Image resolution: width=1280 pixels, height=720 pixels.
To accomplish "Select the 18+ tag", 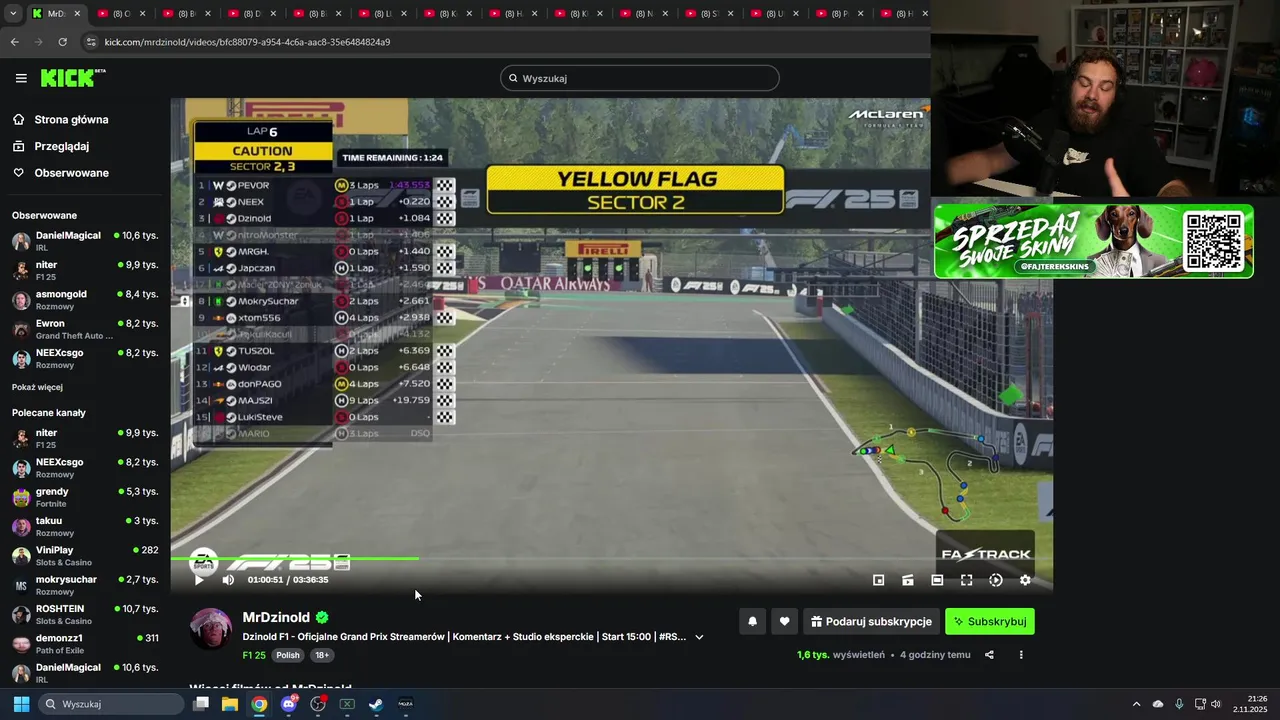I will (322, 656).
